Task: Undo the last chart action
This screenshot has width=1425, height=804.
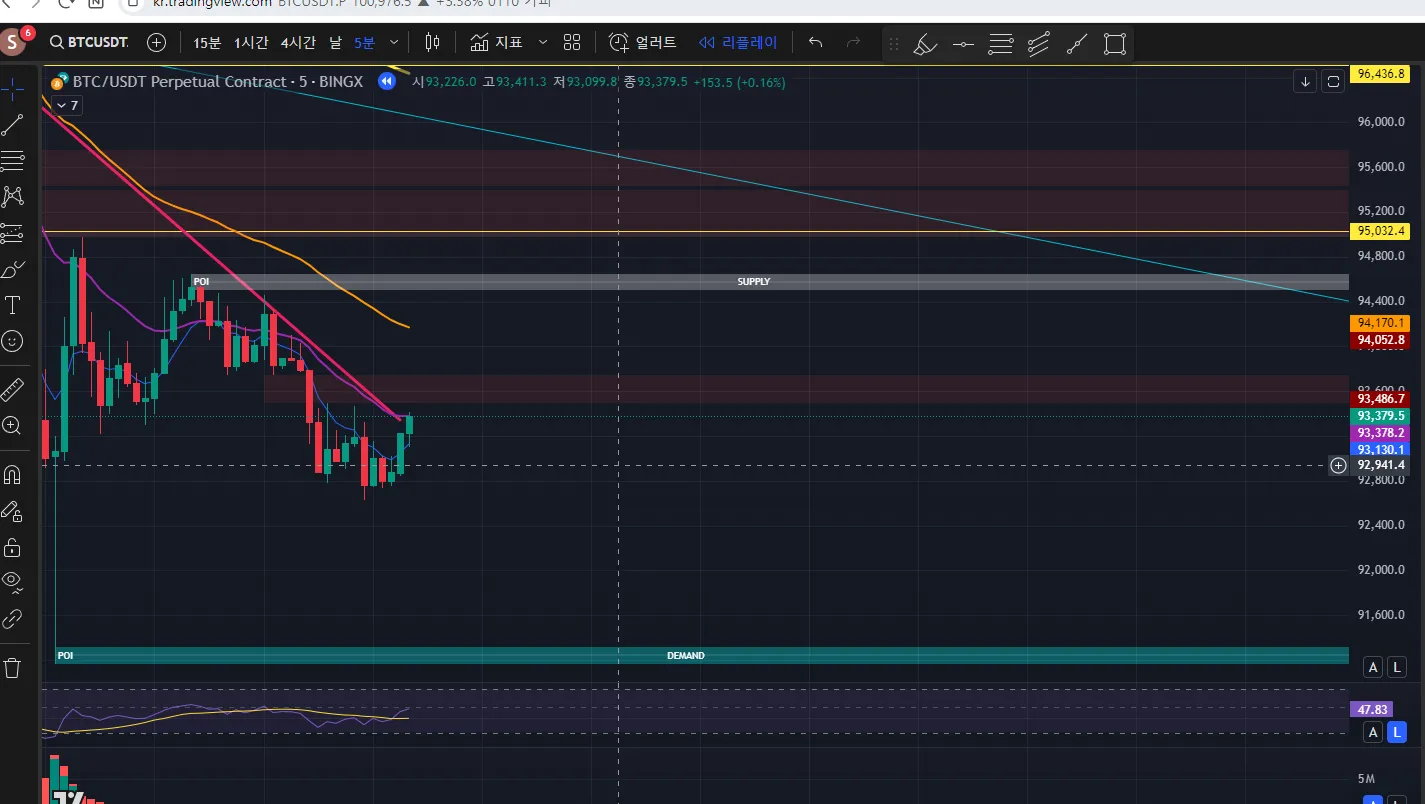Action: pos(815,42)
